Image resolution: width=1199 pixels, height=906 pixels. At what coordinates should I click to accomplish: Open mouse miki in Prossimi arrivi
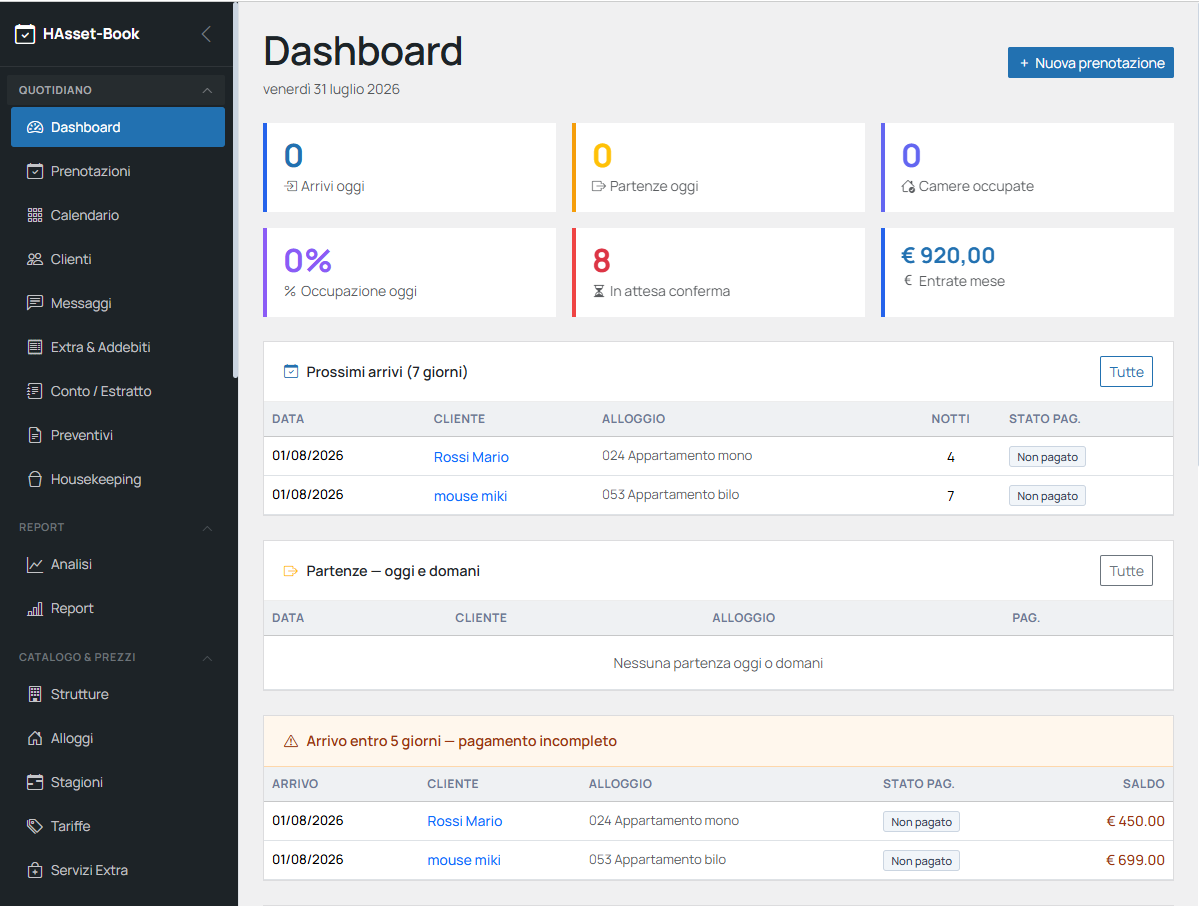[x=470, y=496]
